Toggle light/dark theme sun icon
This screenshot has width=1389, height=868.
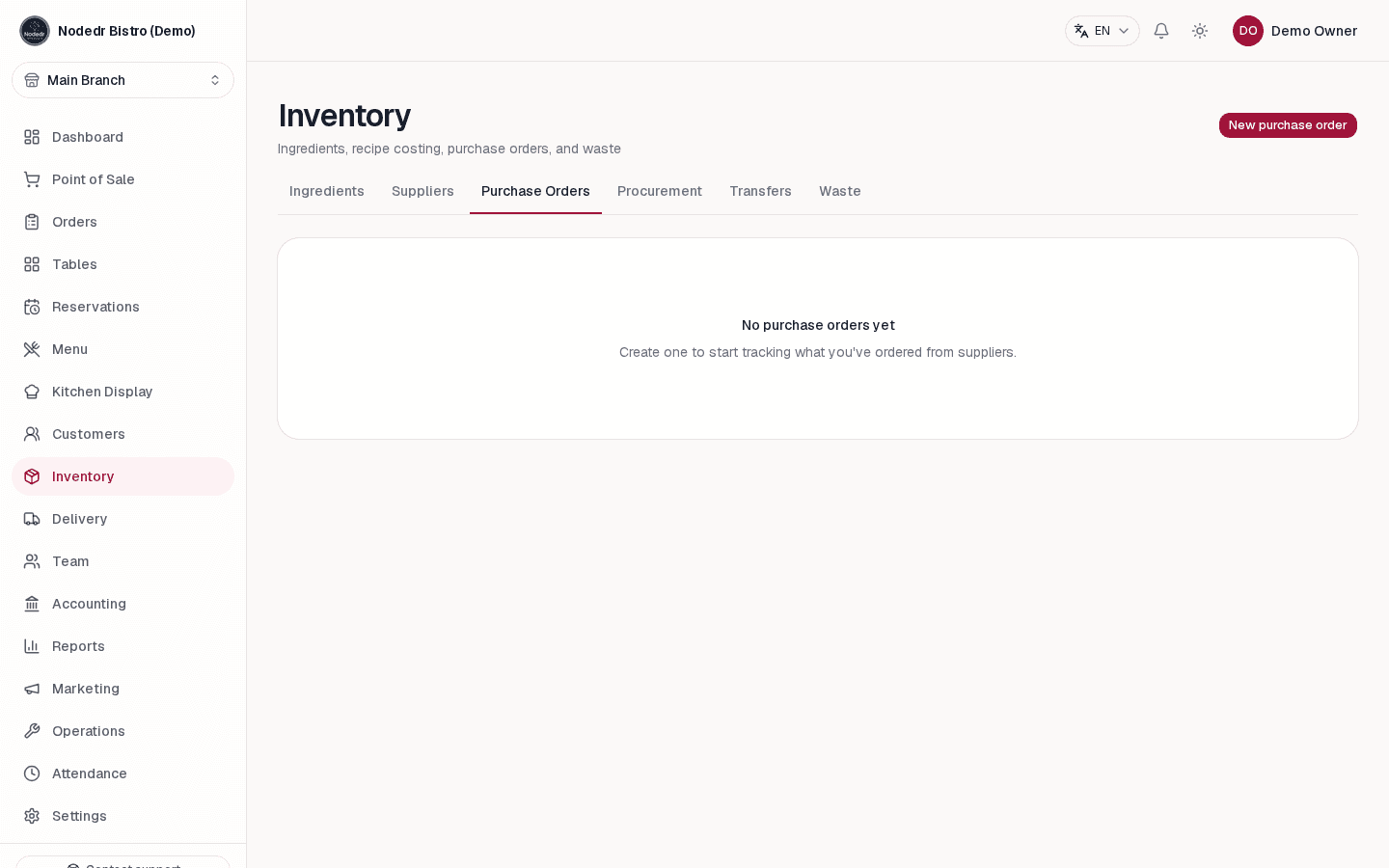tap(1200, 31)
